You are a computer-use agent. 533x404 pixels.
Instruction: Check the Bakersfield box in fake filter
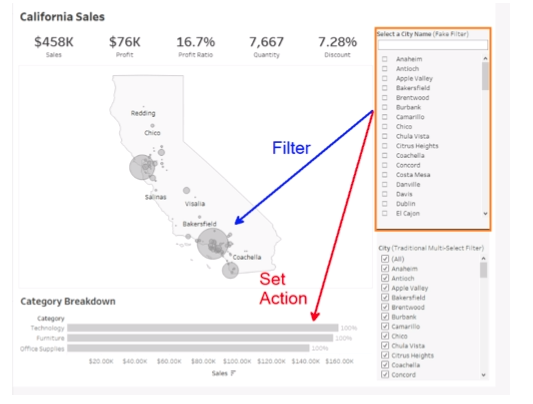click(x=384, y=88)
